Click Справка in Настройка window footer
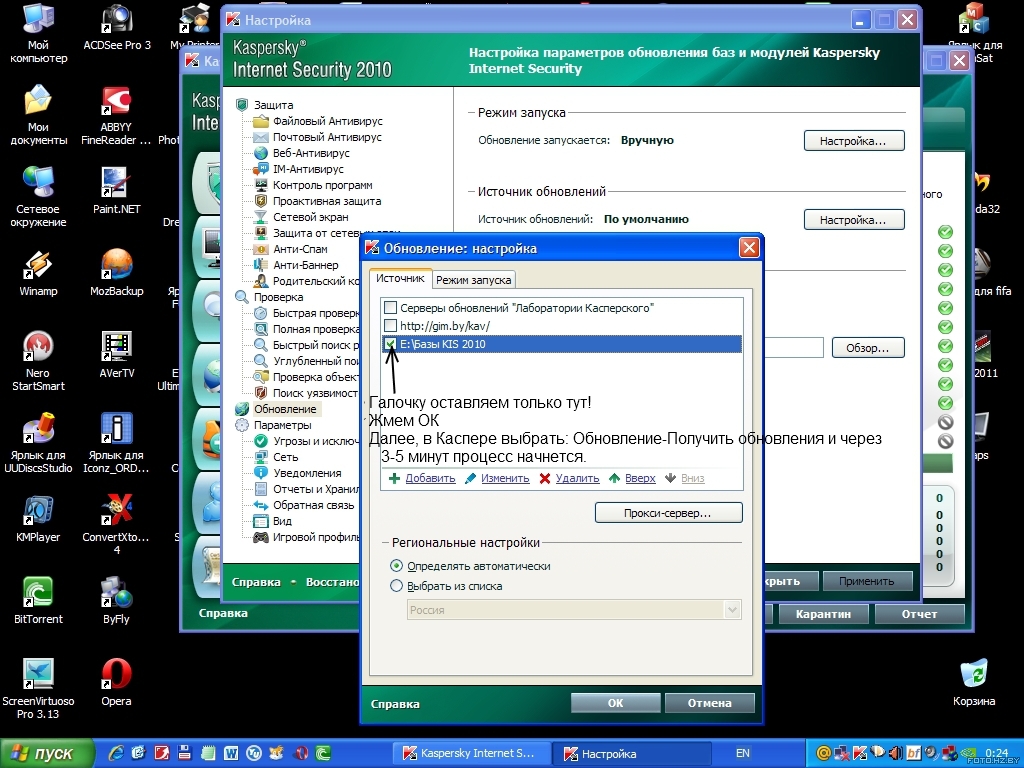 point(256,582)
